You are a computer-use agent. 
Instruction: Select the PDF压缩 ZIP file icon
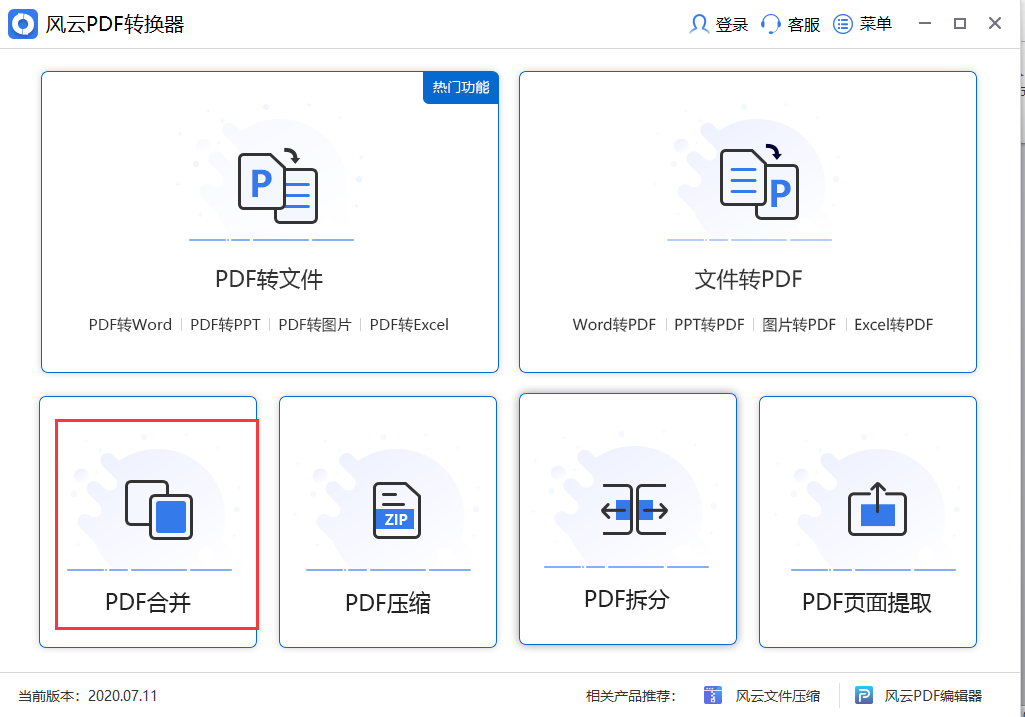tap(397, 510)
